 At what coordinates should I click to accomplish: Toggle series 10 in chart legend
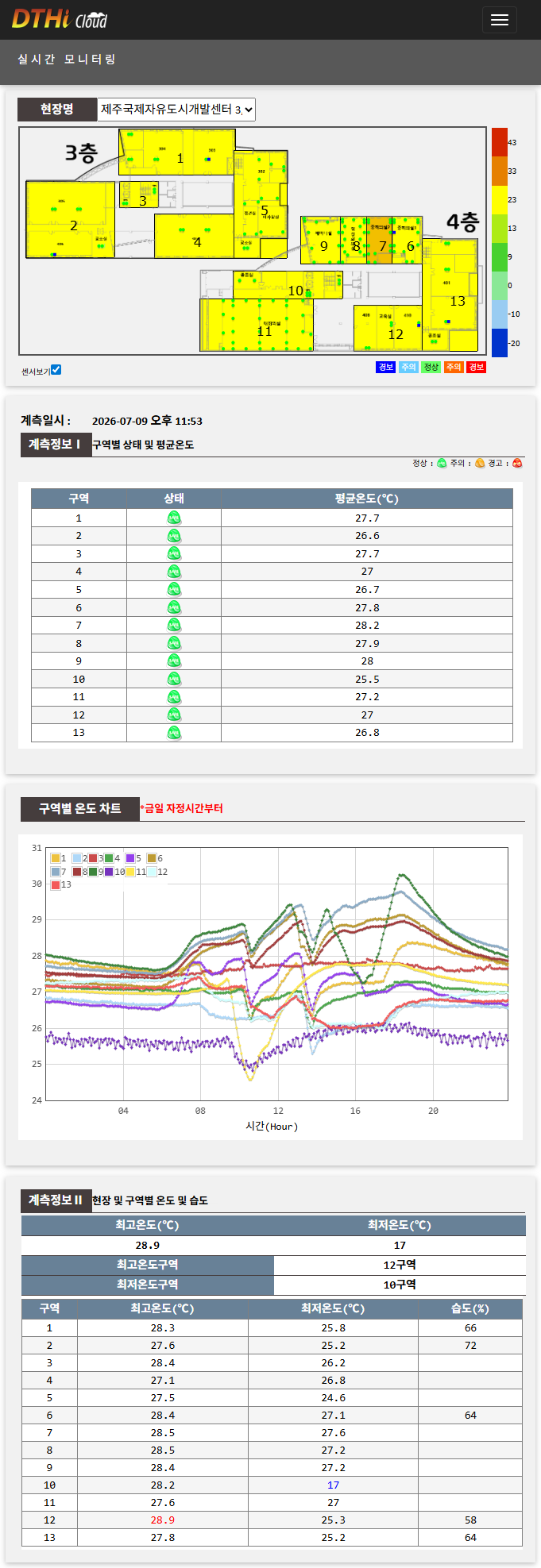(109, 872)
